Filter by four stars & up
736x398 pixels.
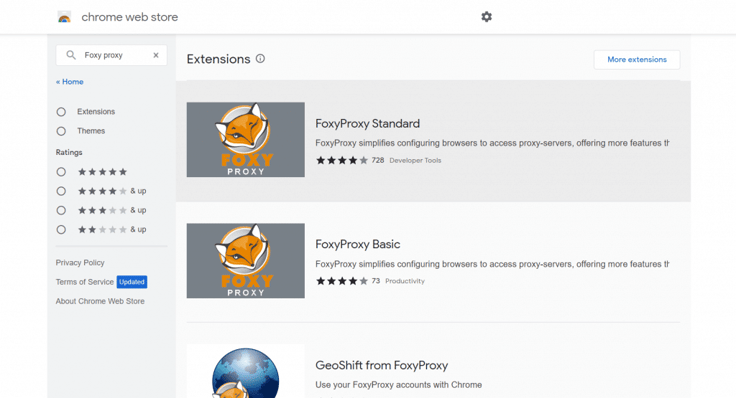point(61,191)
